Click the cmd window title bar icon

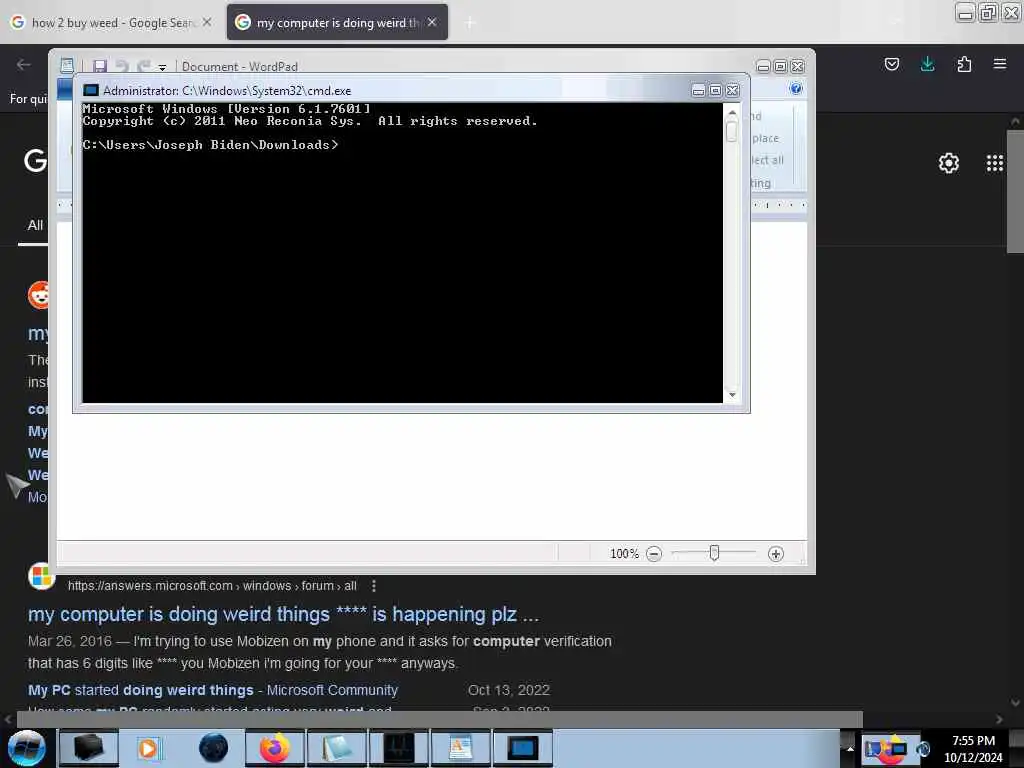click(x=91, y=90)
